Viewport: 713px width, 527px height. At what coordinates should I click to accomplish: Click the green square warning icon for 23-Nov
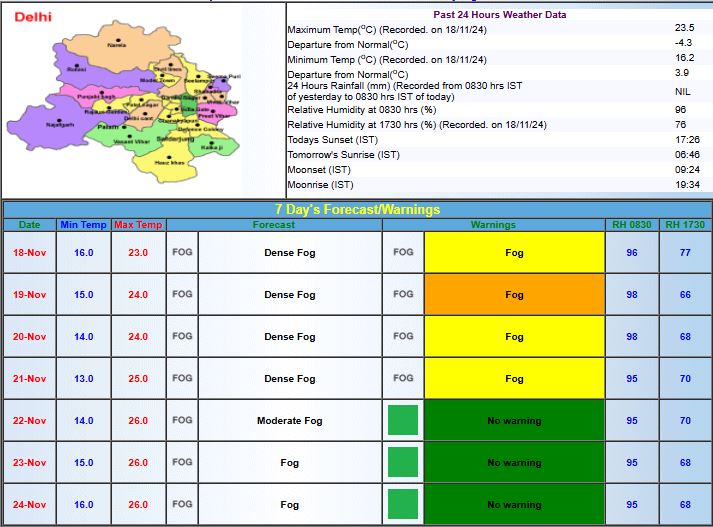(x=403, y=462)
